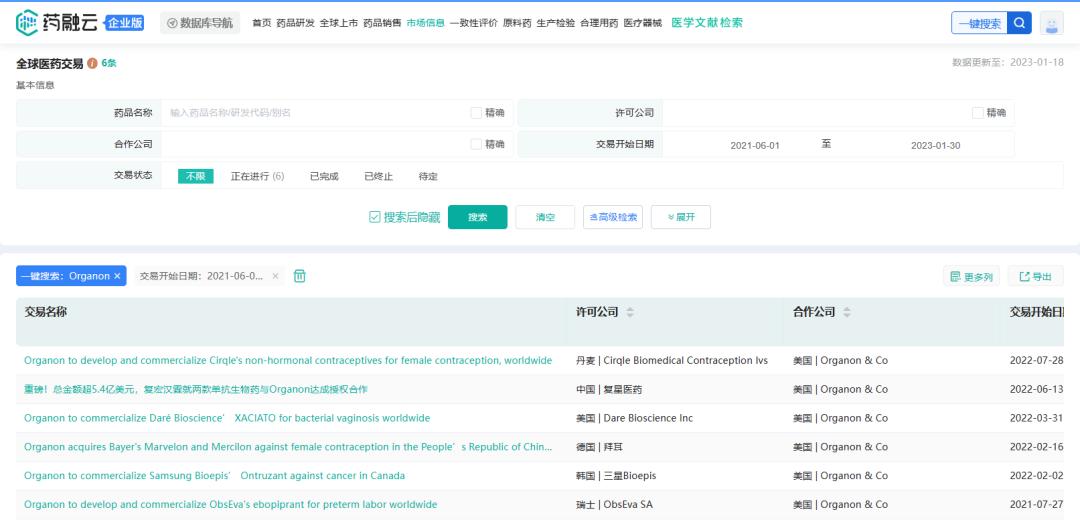
Task: Click 丹麦 | Cirqle Biomedical Contraception cell
Action: click(672, 361)
